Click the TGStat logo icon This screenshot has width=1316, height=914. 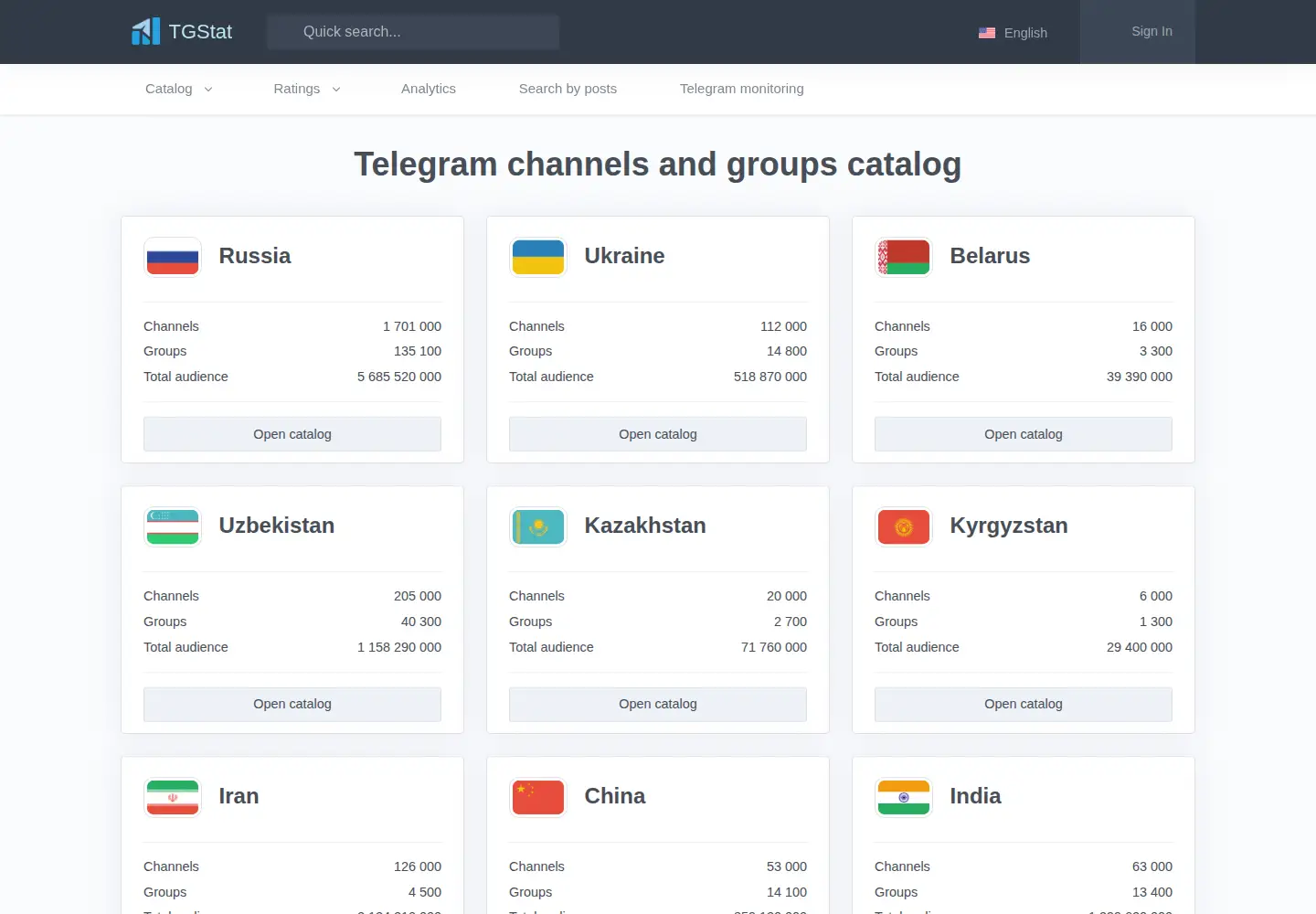click(145, 32)
